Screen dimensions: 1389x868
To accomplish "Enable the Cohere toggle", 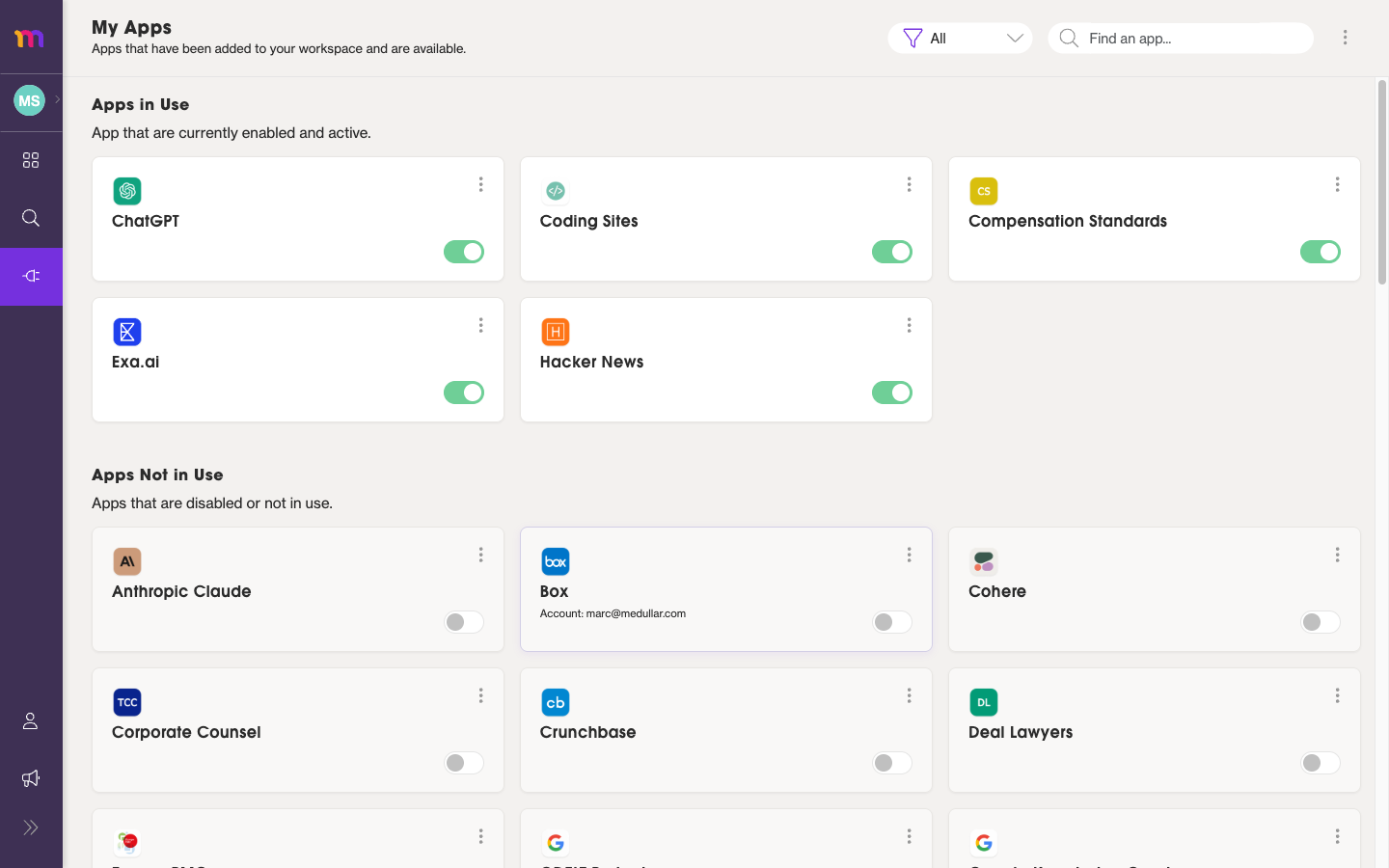I will (x=1321, y=622).
